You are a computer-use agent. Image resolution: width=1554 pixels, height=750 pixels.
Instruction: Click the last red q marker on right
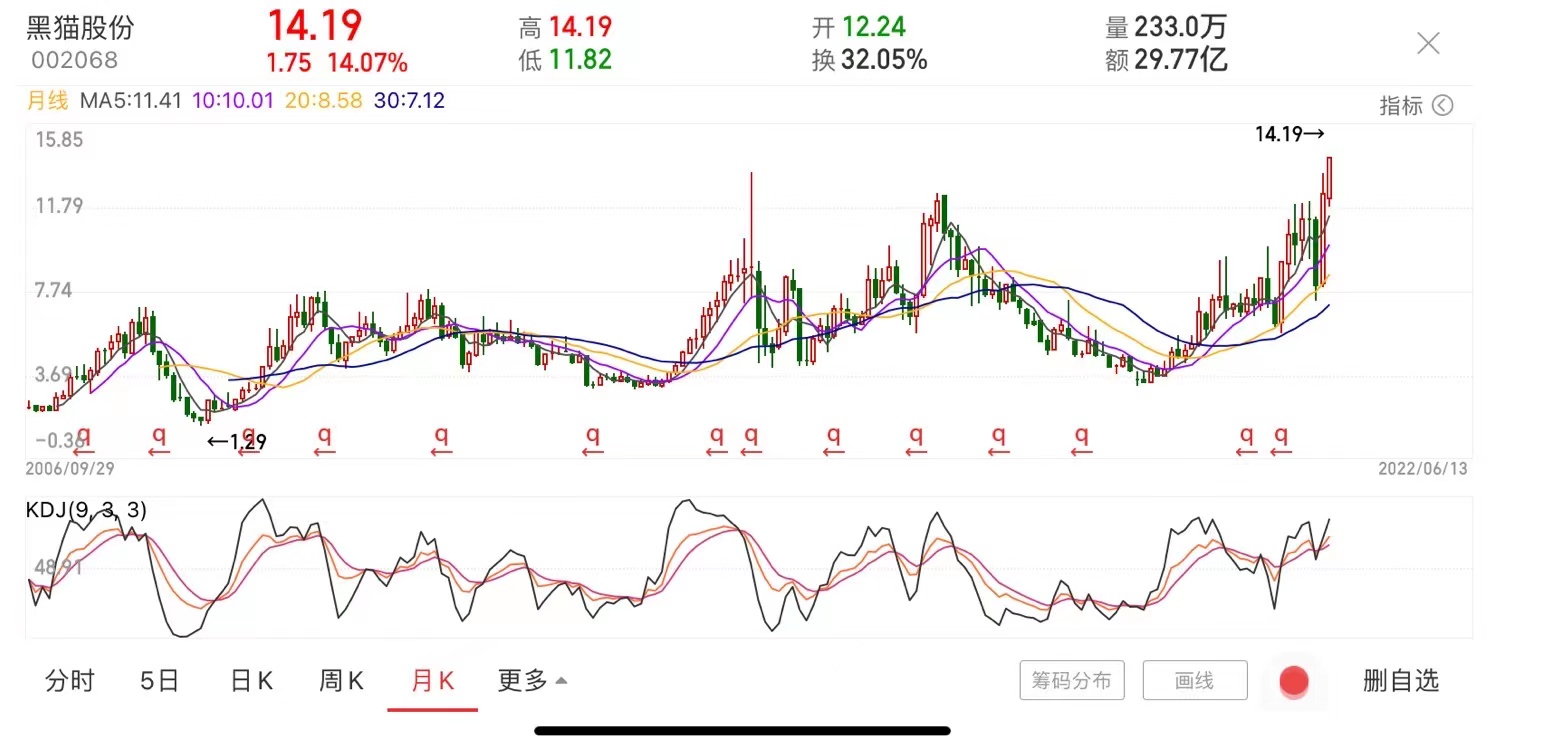click(1281, 436)
